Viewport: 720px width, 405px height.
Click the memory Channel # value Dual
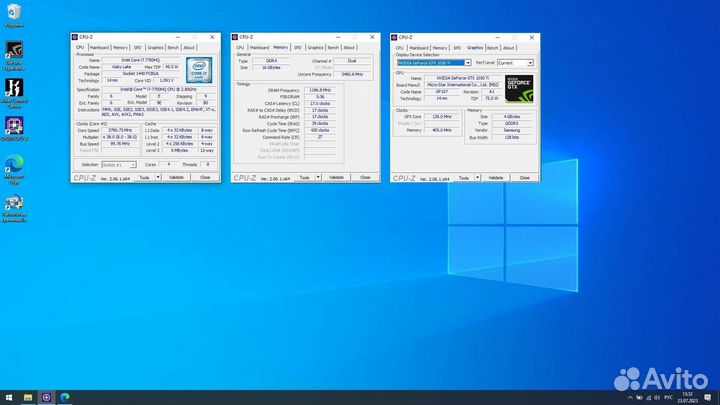(x=352, y=61)
